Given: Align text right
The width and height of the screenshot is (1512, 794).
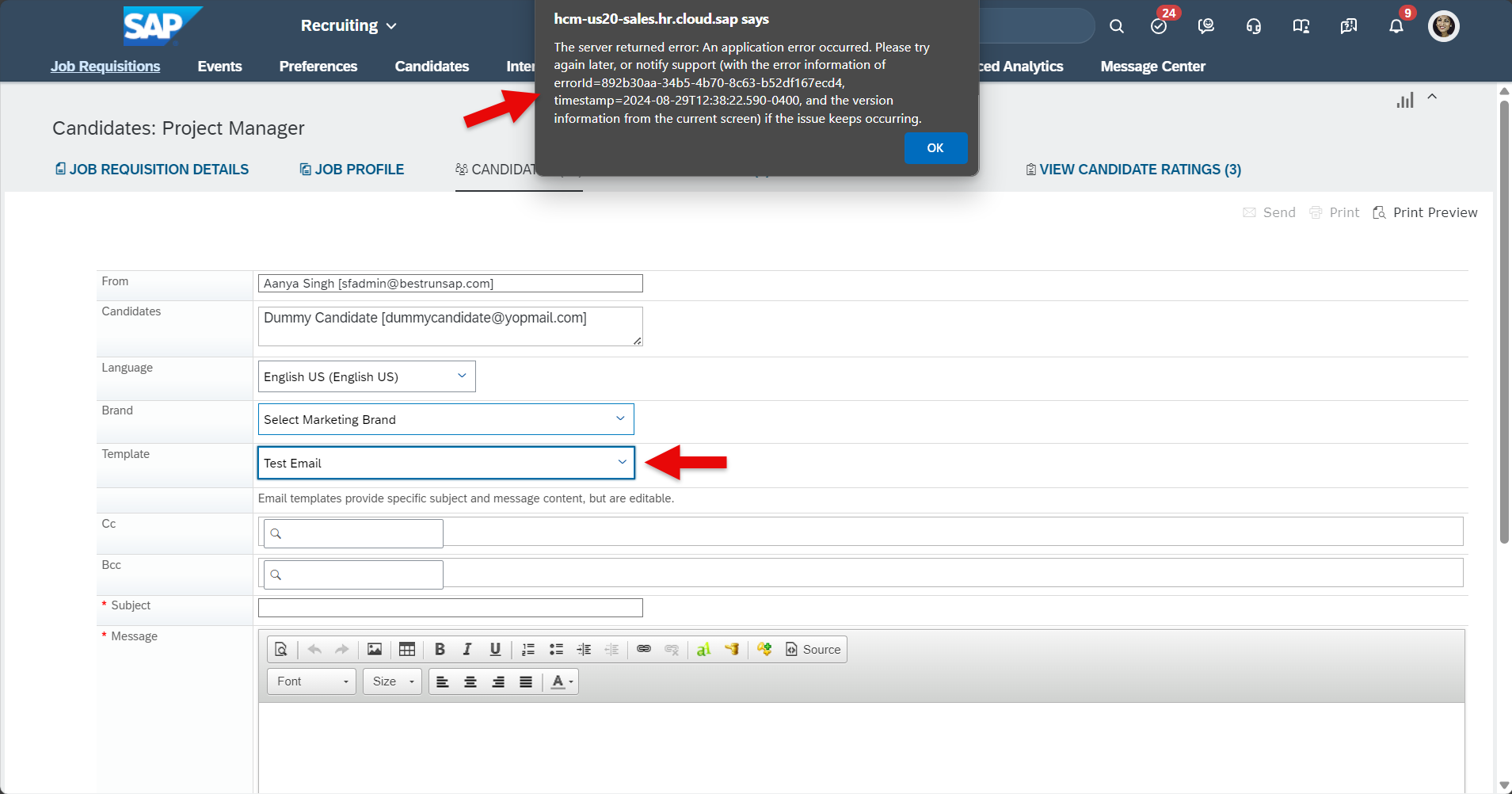Looking at the screenshot, I should pyautogui.click(x=498, y=681).
